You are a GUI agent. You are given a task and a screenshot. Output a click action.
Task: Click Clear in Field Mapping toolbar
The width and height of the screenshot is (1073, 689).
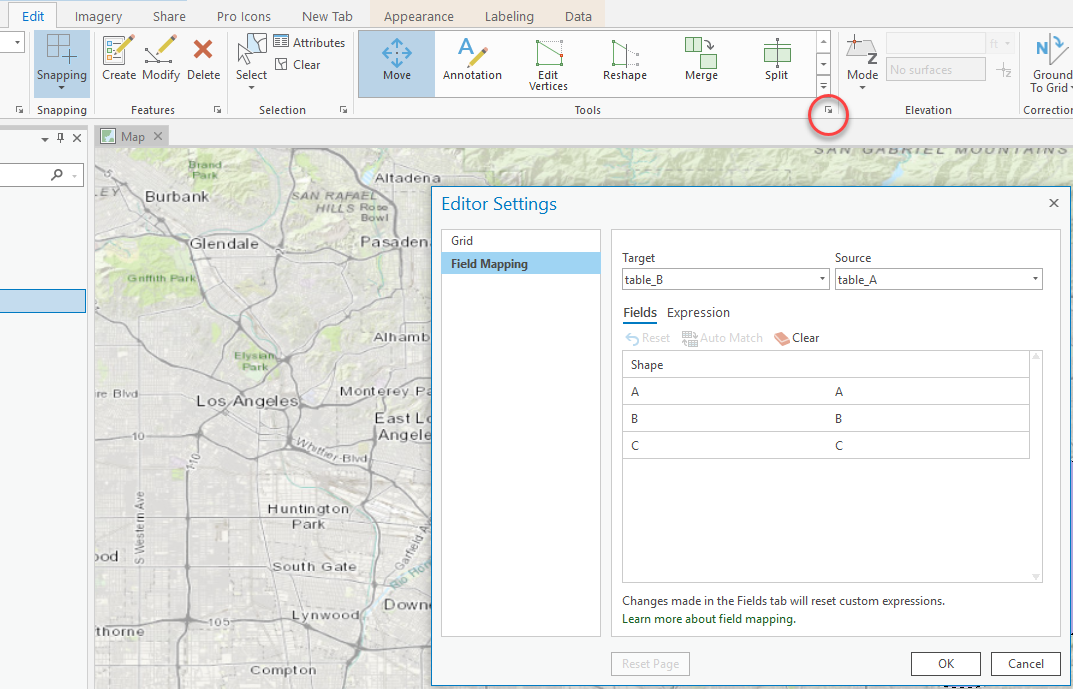[x=797, y=338]
